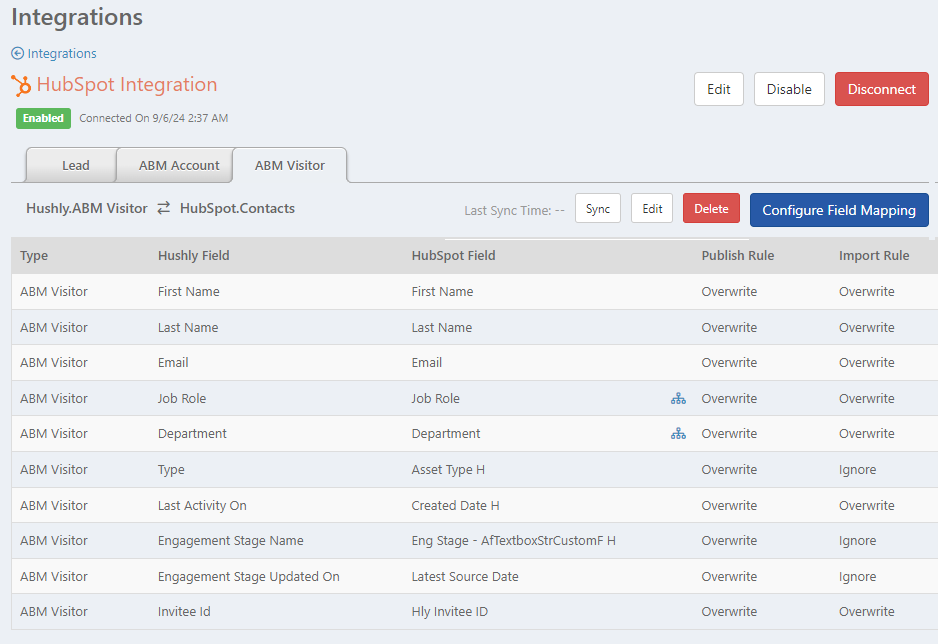Click Overwrite publish rule in Email row
The width and height of the screenshot is (938, 644).
point(729,362)
